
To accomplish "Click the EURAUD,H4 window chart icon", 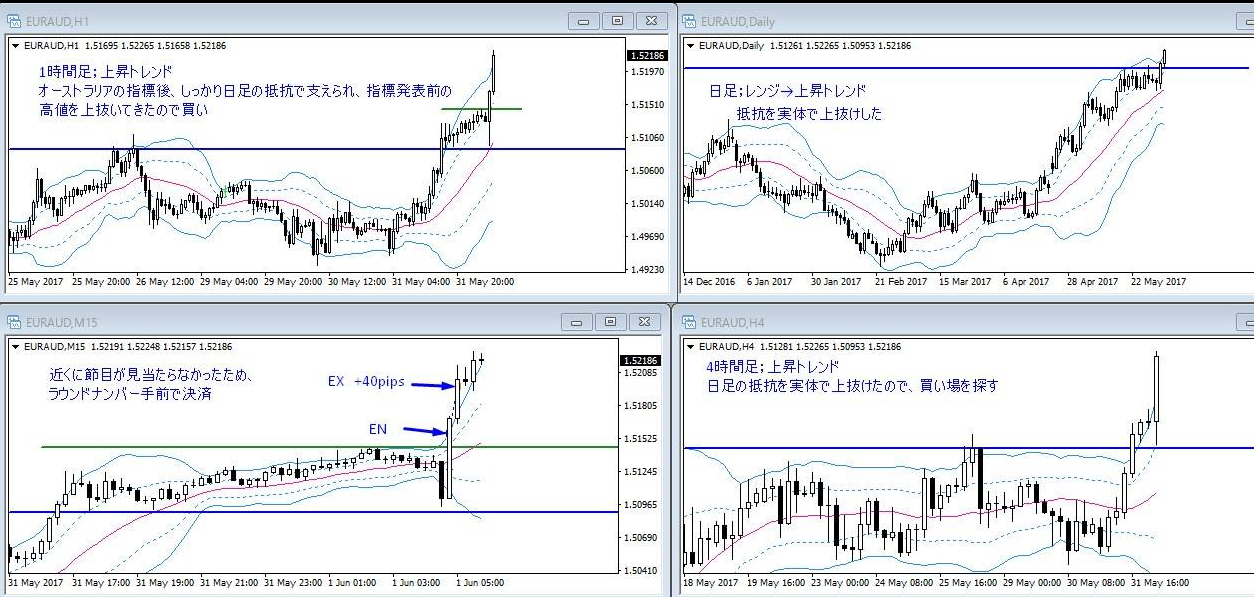I will 690,322.
